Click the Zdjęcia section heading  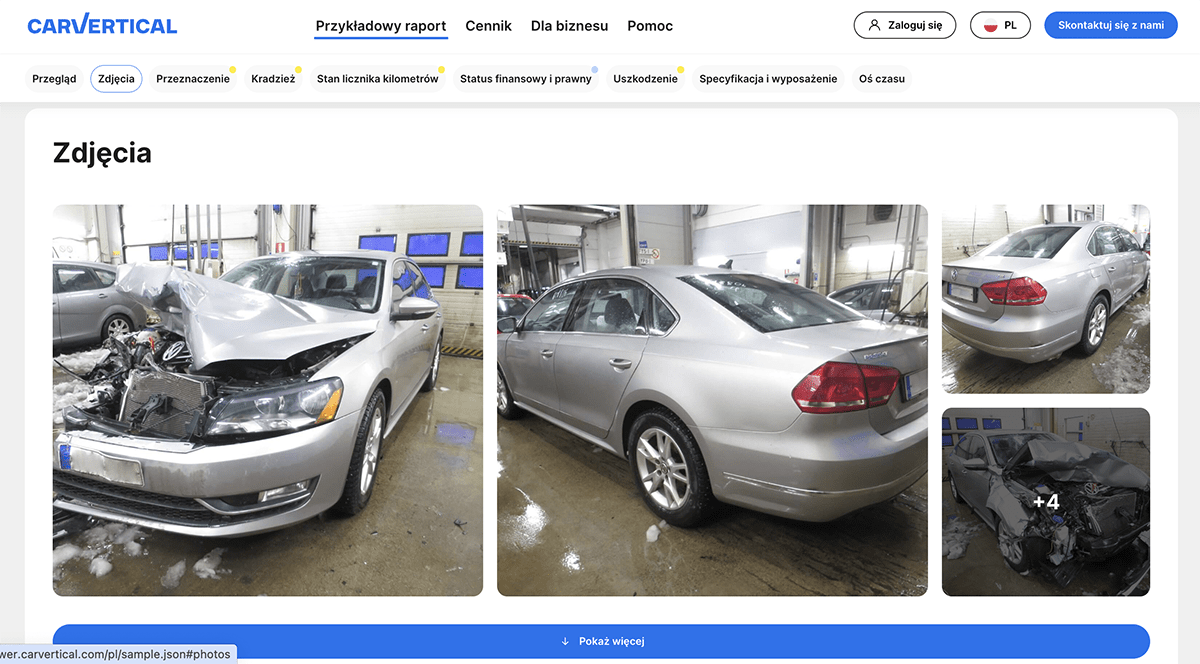coord(102,153)
